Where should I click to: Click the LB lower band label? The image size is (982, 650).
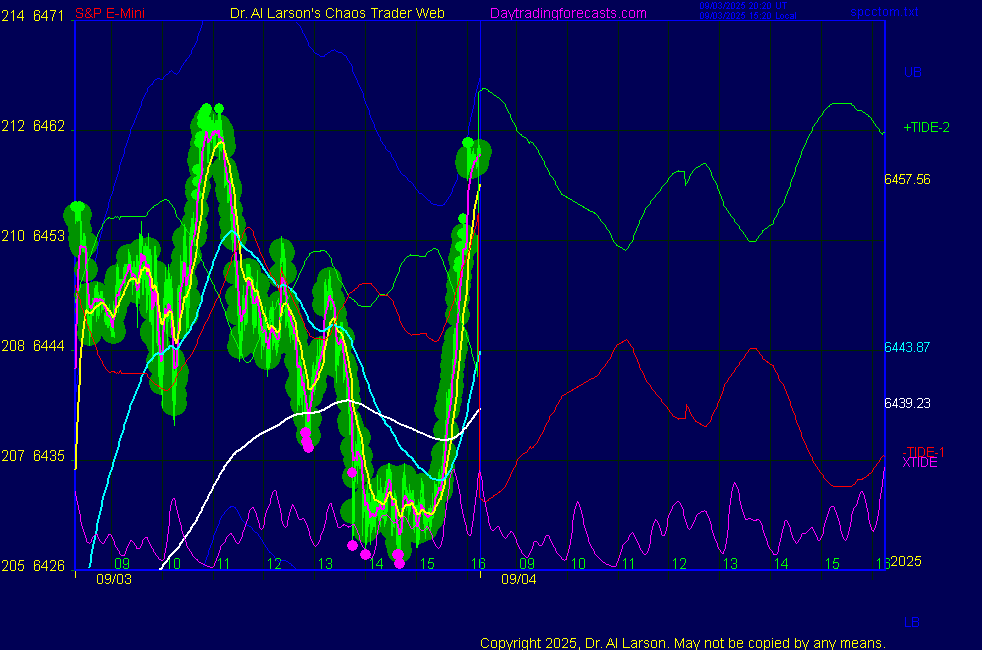tap(912, 622)
